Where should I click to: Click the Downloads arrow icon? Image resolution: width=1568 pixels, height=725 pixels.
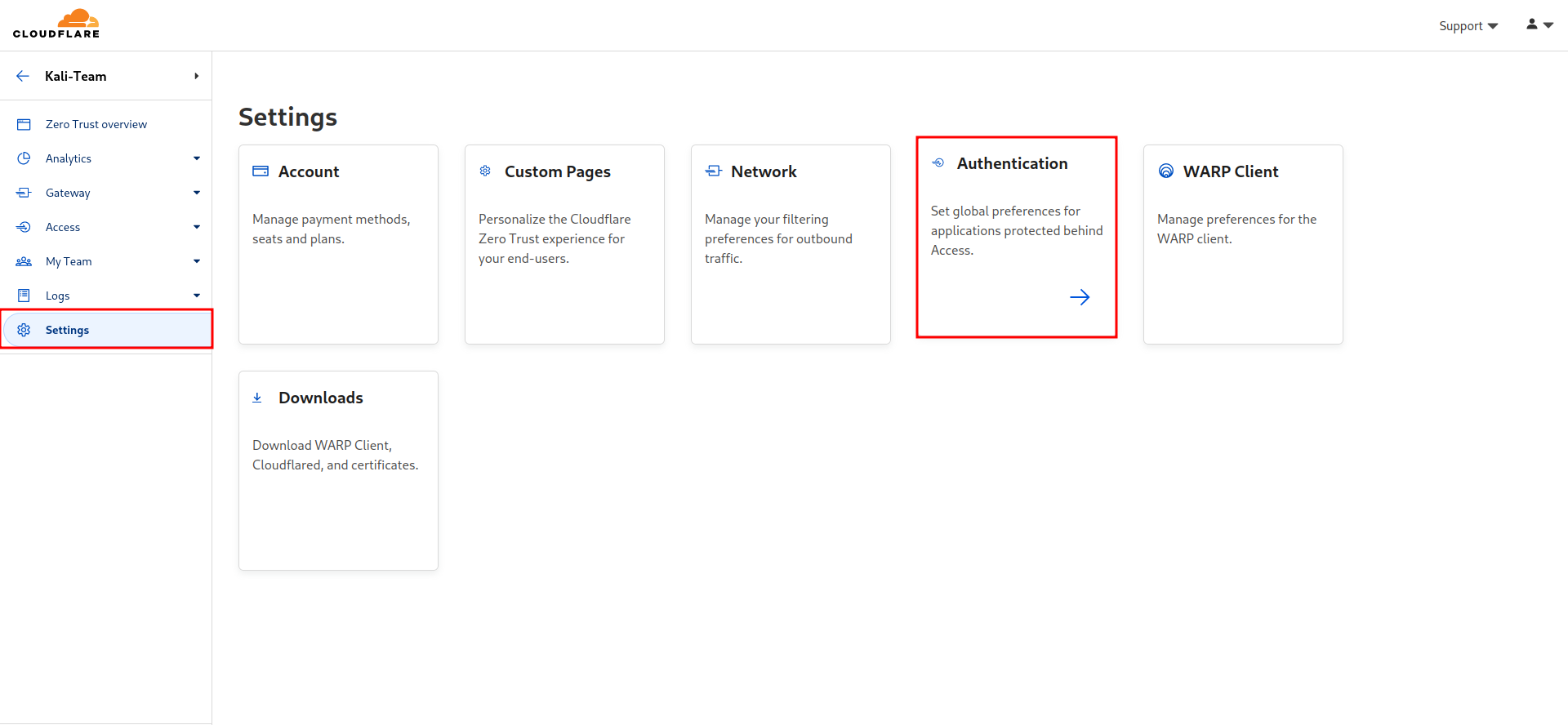coord(257,398)
